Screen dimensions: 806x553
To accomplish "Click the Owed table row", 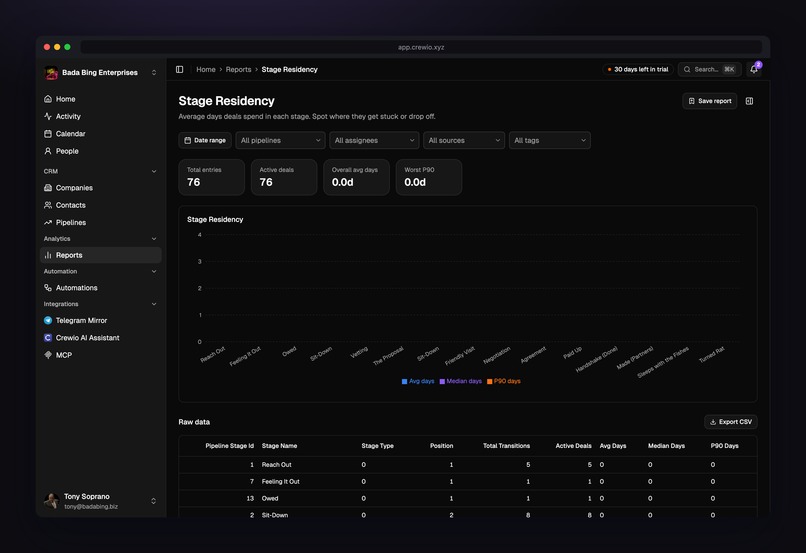I will coord(468,499).
